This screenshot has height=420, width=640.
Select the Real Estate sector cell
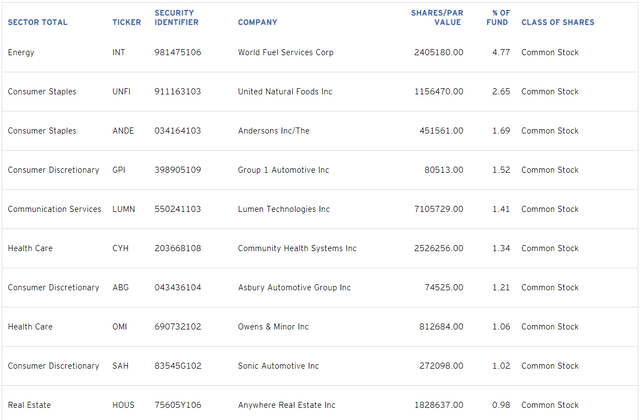pos(29,405)
